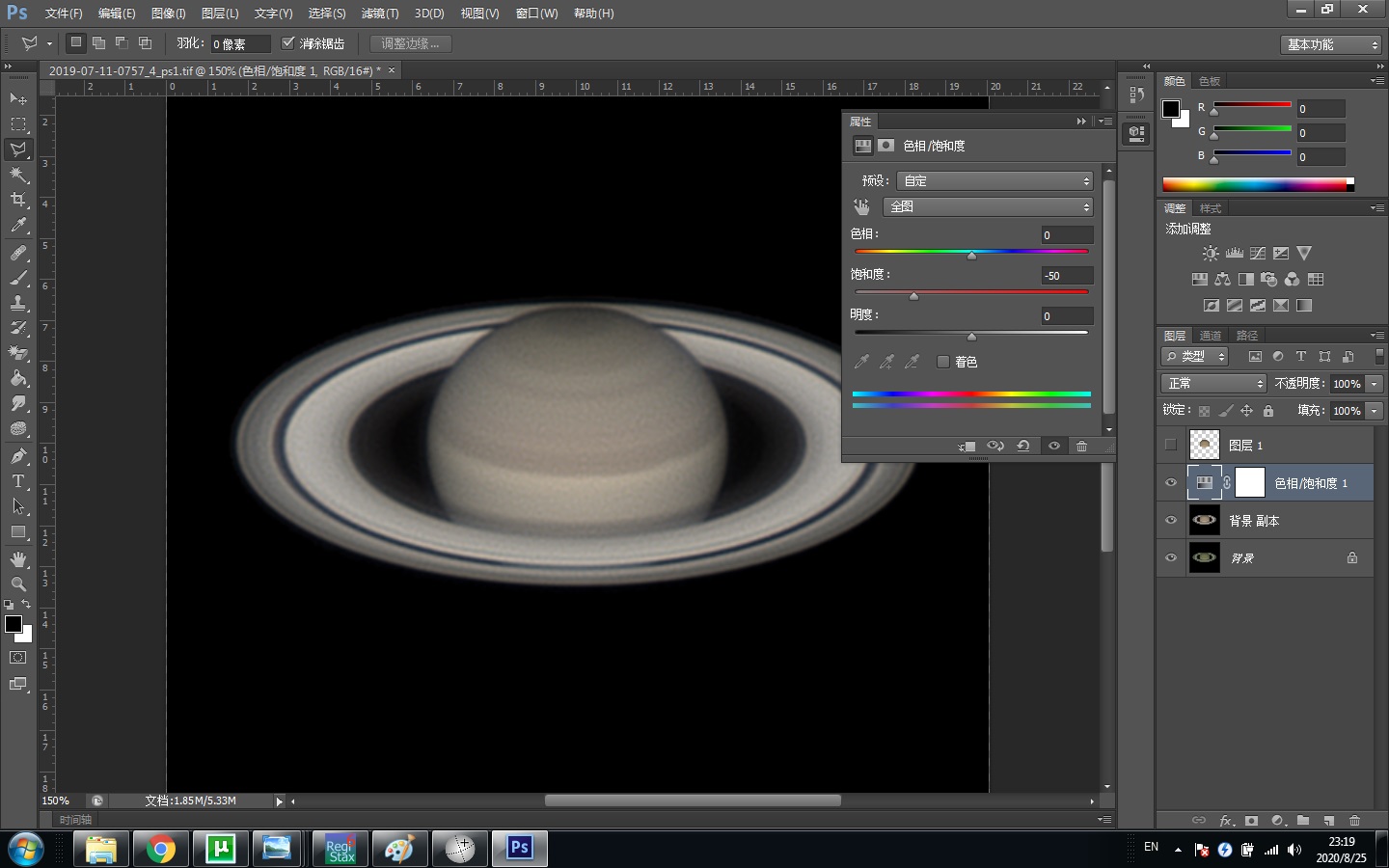Reset adjustment to defaults in the Properties panel
The width and height of the screenshot is (1389, 868).
(1023, 446)
